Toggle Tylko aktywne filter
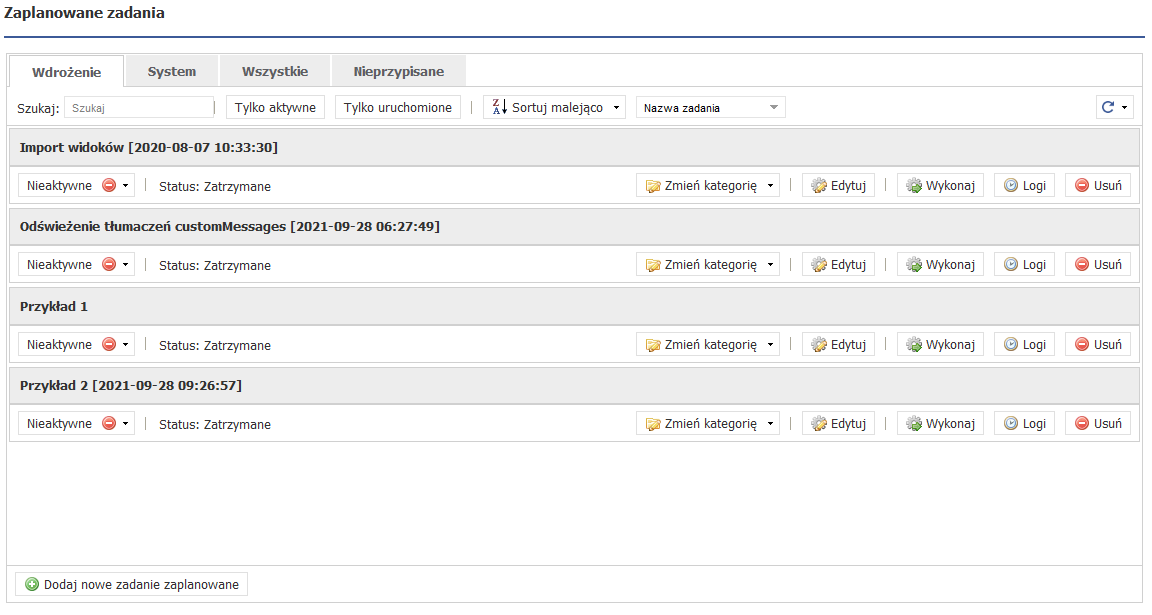1152x615 pixels. pyautogui.click(x=275, y=107)
